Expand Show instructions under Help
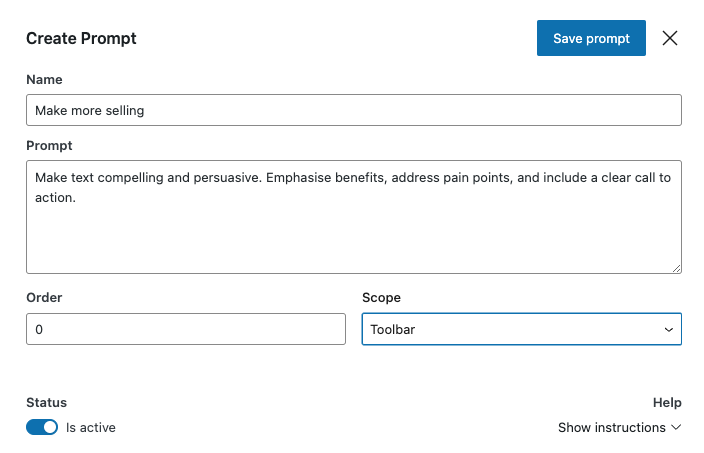The height and width of the screenshot is (453, 704). 611,427
